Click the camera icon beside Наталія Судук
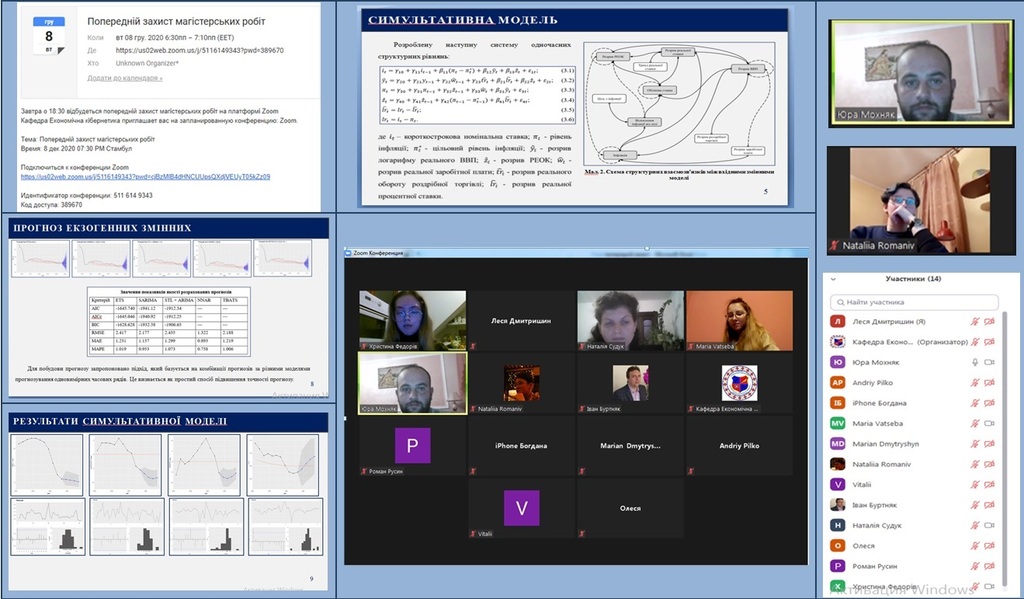This screenshot has height=599, width=1024. click(989, 525)
